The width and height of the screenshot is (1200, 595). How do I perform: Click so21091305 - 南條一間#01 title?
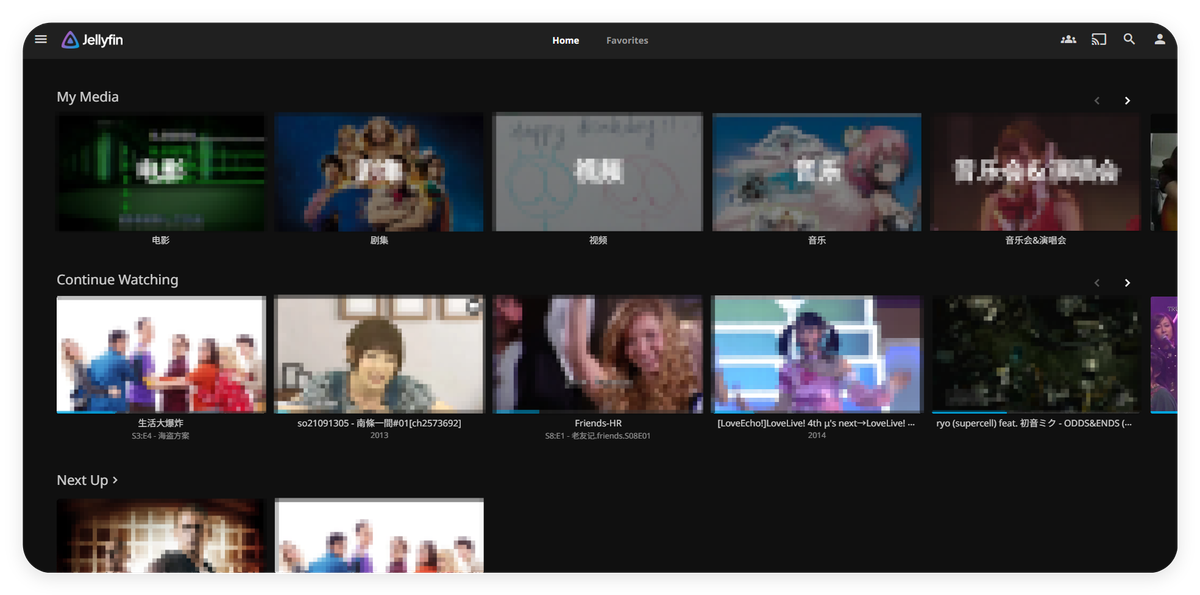click(379, 423)
